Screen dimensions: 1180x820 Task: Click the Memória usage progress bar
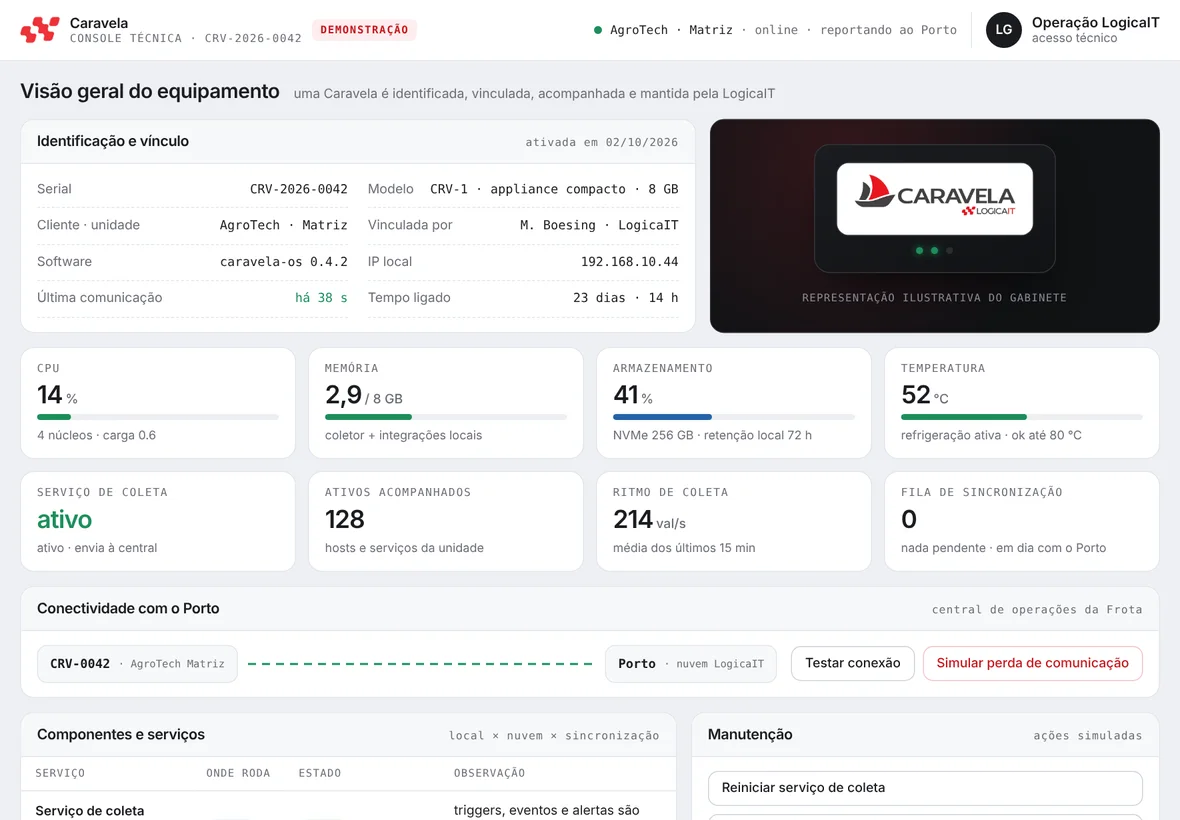coord(446,417)
